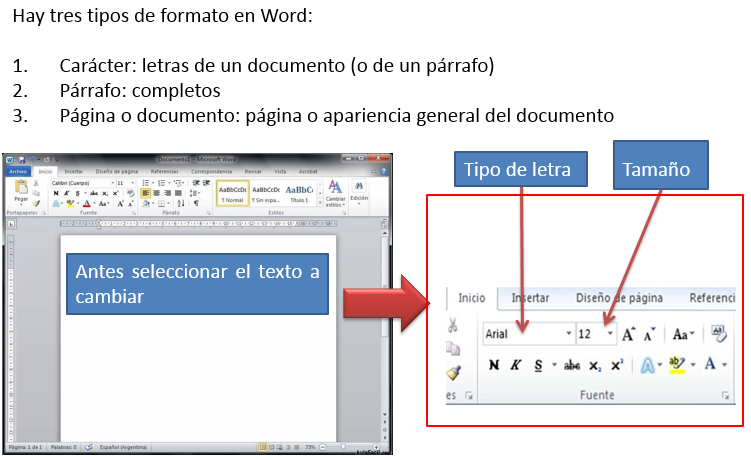
Task: Toggle Underline (S) in enlarged Fuente group
Action: [538, 365]
